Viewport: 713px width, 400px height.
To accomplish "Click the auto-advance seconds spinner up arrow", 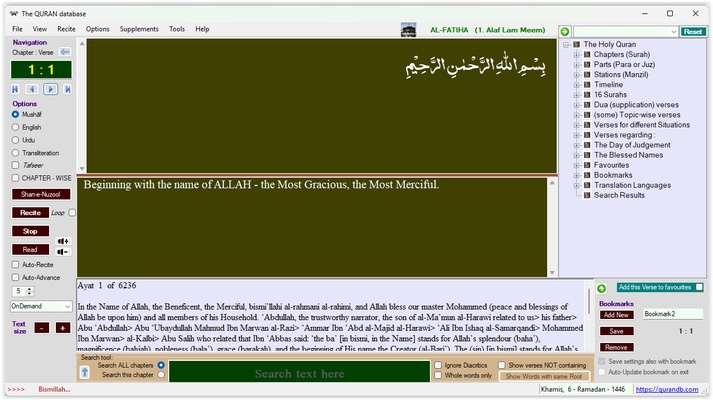I will point(30,289).
